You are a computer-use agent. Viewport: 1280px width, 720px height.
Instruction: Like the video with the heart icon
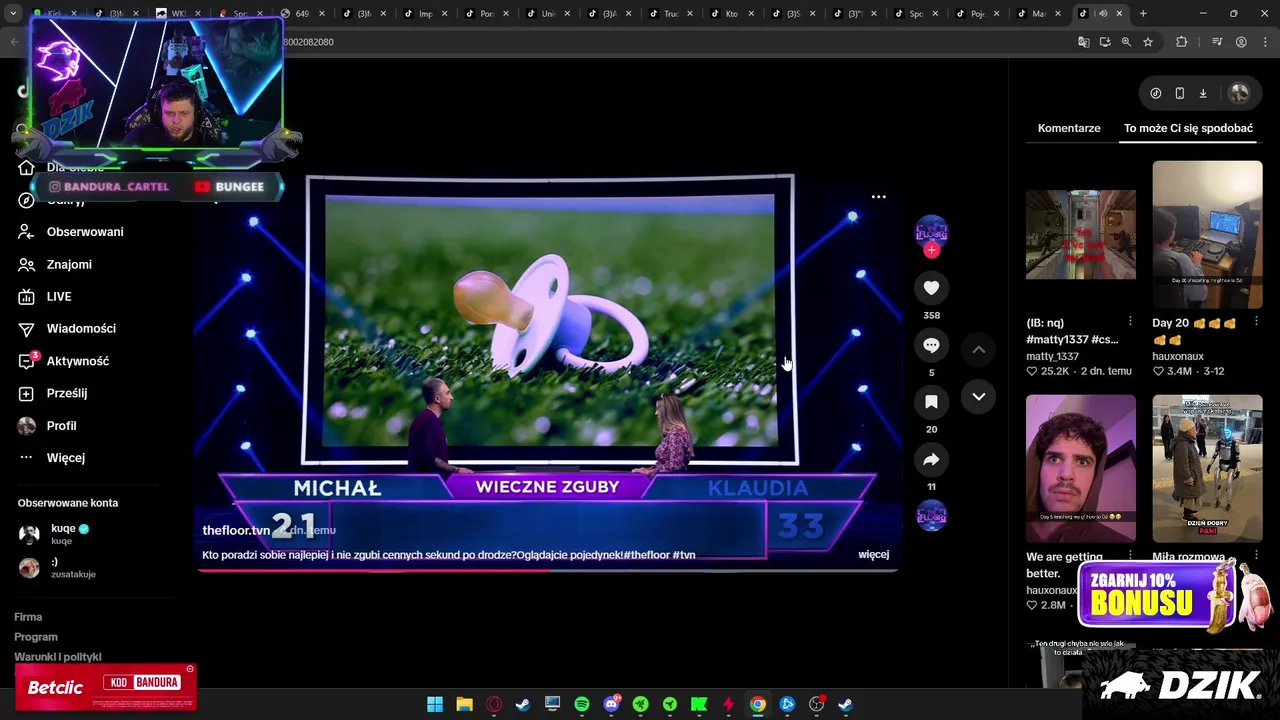931,288
